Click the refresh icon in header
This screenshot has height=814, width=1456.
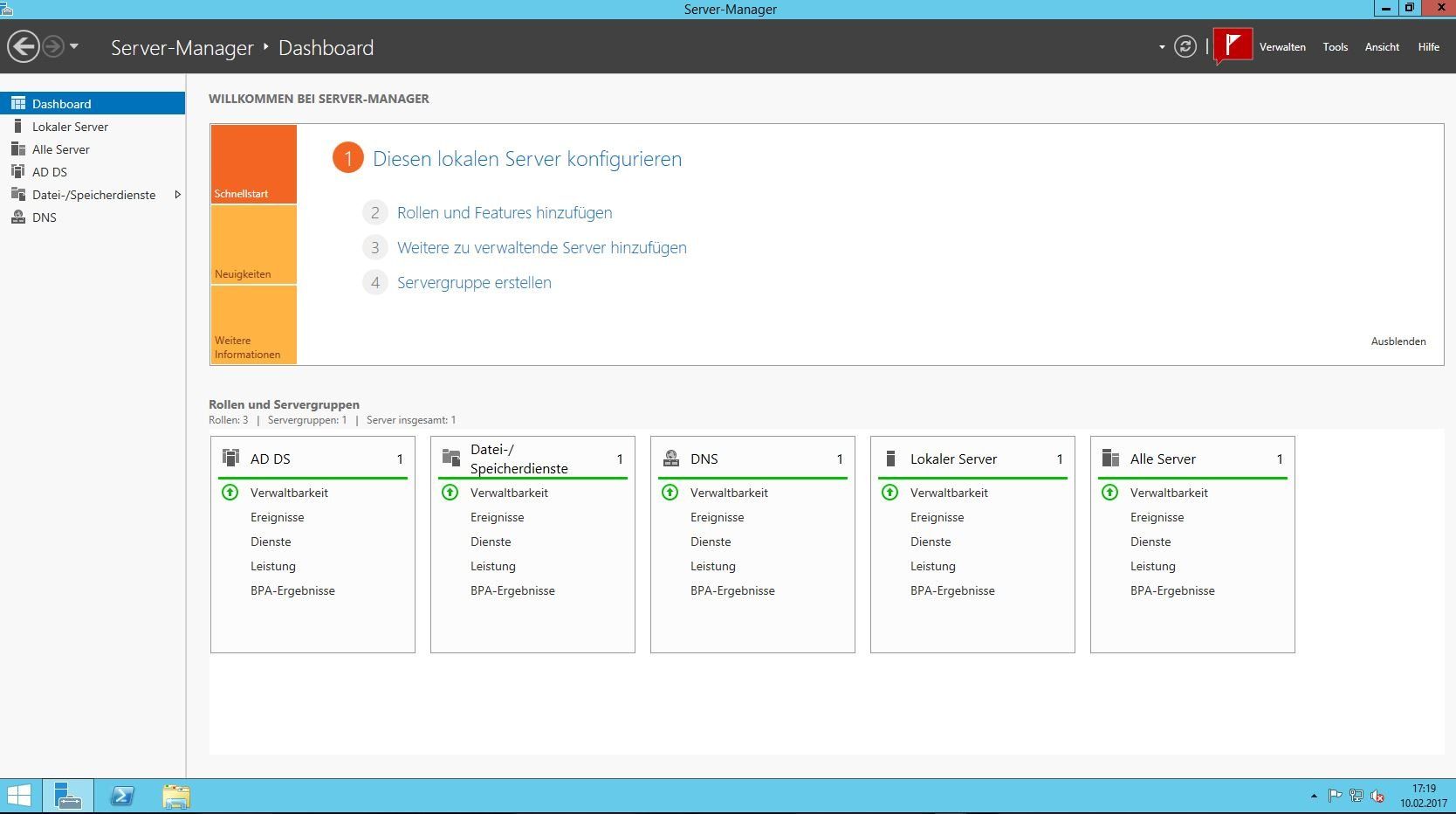pos(1185,46)
